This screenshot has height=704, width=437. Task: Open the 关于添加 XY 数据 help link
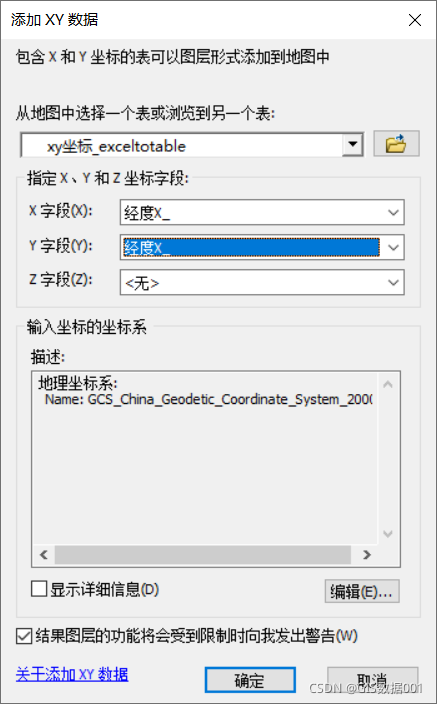click(72, 674)
